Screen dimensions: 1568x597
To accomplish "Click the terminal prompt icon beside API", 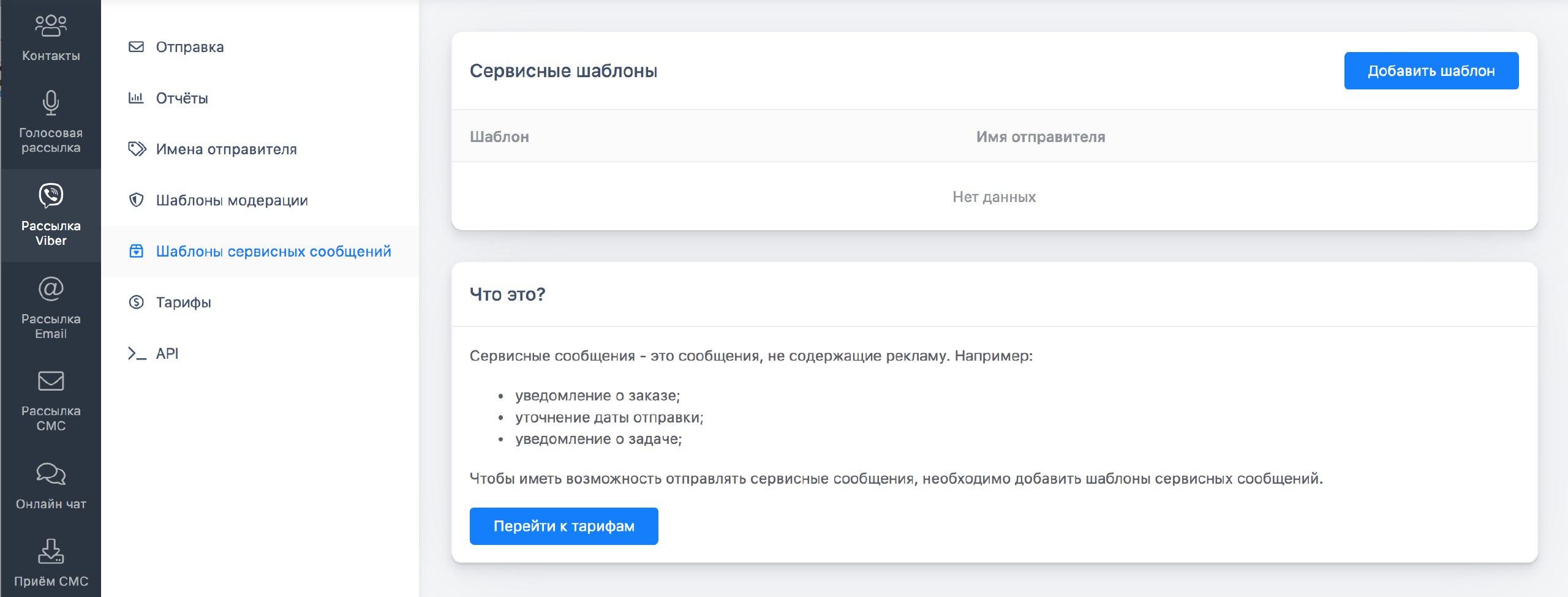I will 137,353.
